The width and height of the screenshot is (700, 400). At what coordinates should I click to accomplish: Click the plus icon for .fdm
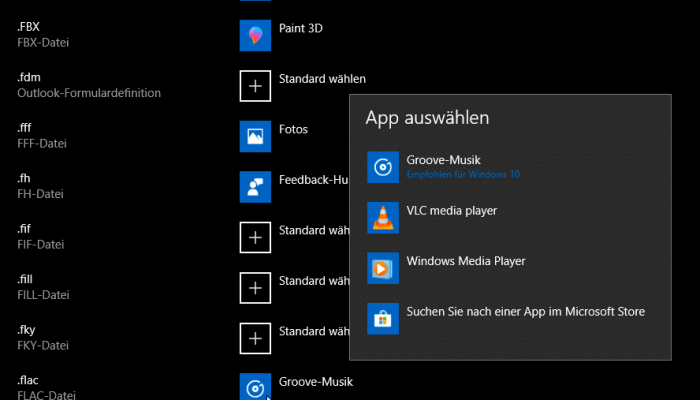[255, 86]
